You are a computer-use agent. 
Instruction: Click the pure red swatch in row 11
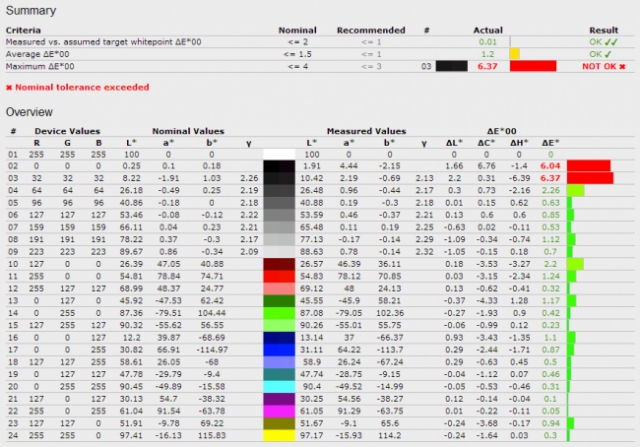click(x=284, y=275)
